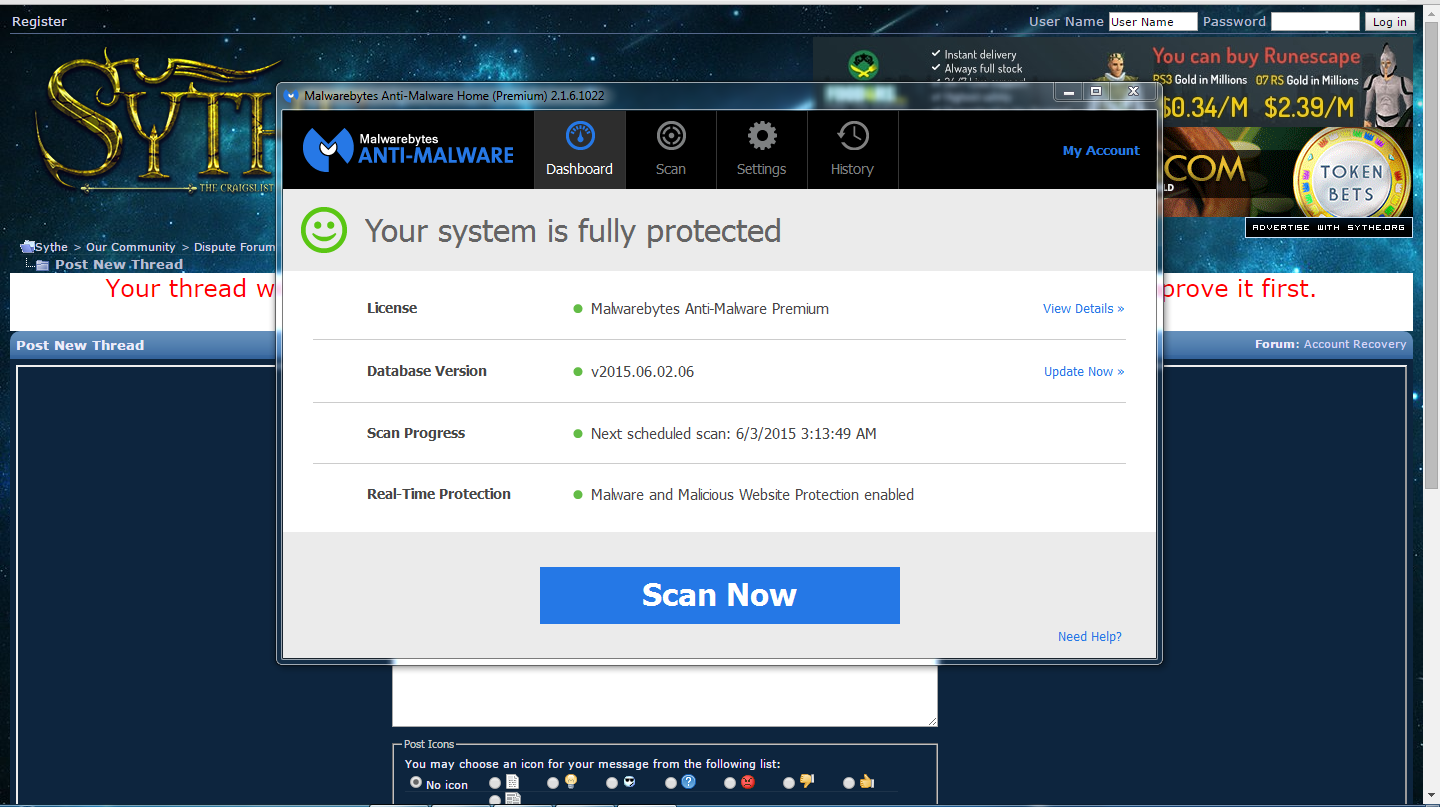Click the Log in button on Sythe
The image size is (1440, 807).
pos(1390,22)
